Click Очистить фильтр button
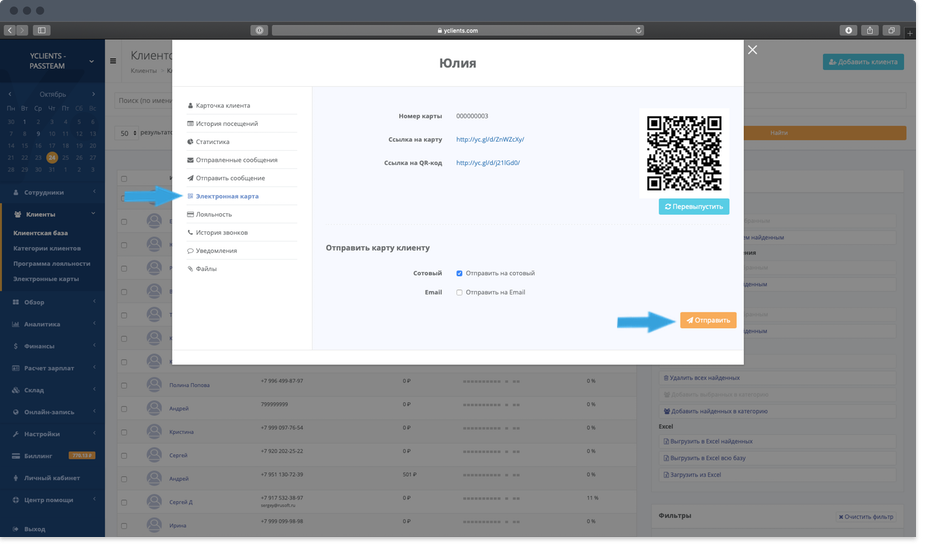This screenshot has height=544, width=925. click(866, 517)
